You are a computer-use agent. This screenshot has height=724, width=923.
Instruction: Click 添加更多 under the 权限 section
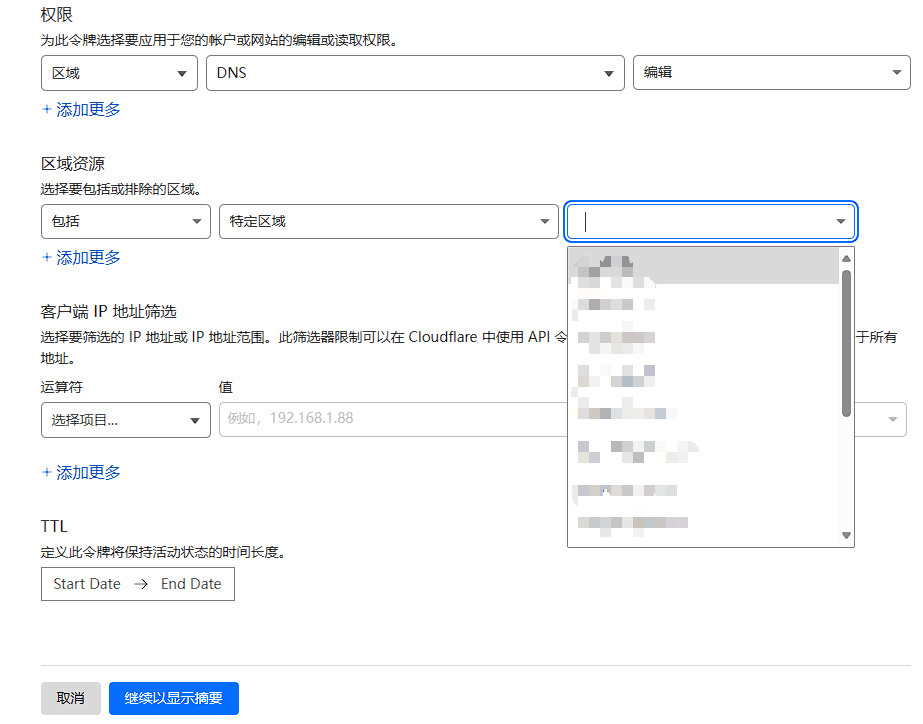pos(81,109)
